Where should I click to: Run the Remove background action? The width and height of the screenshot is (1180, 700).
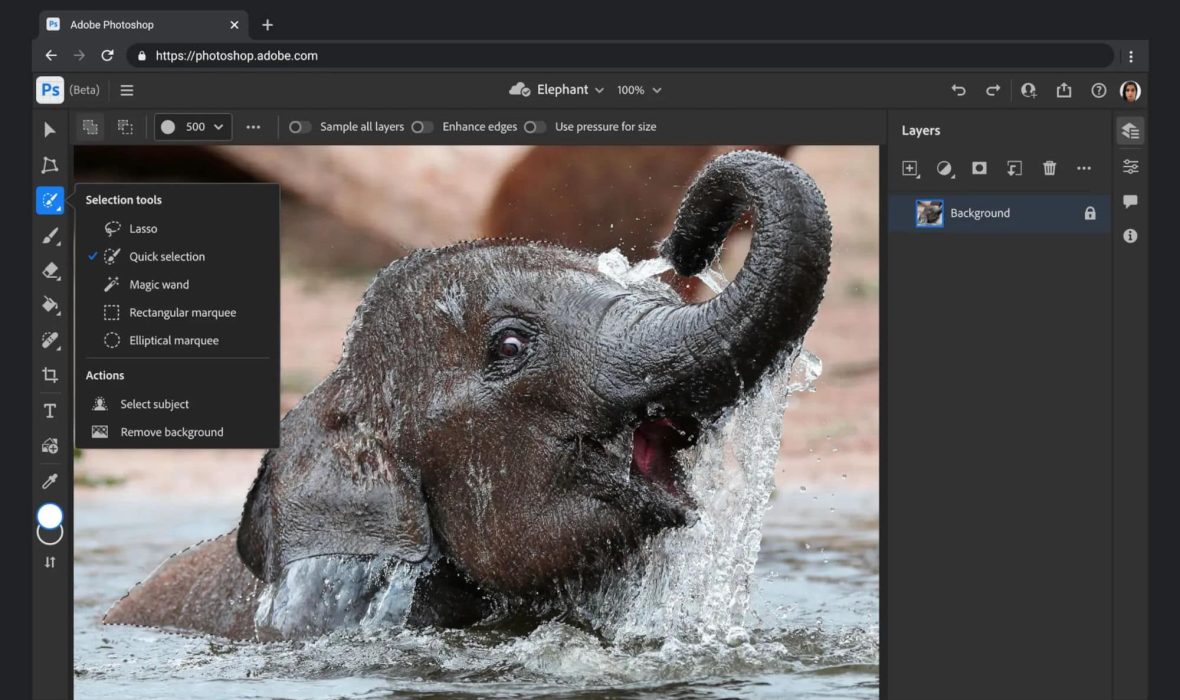point(171,432)
